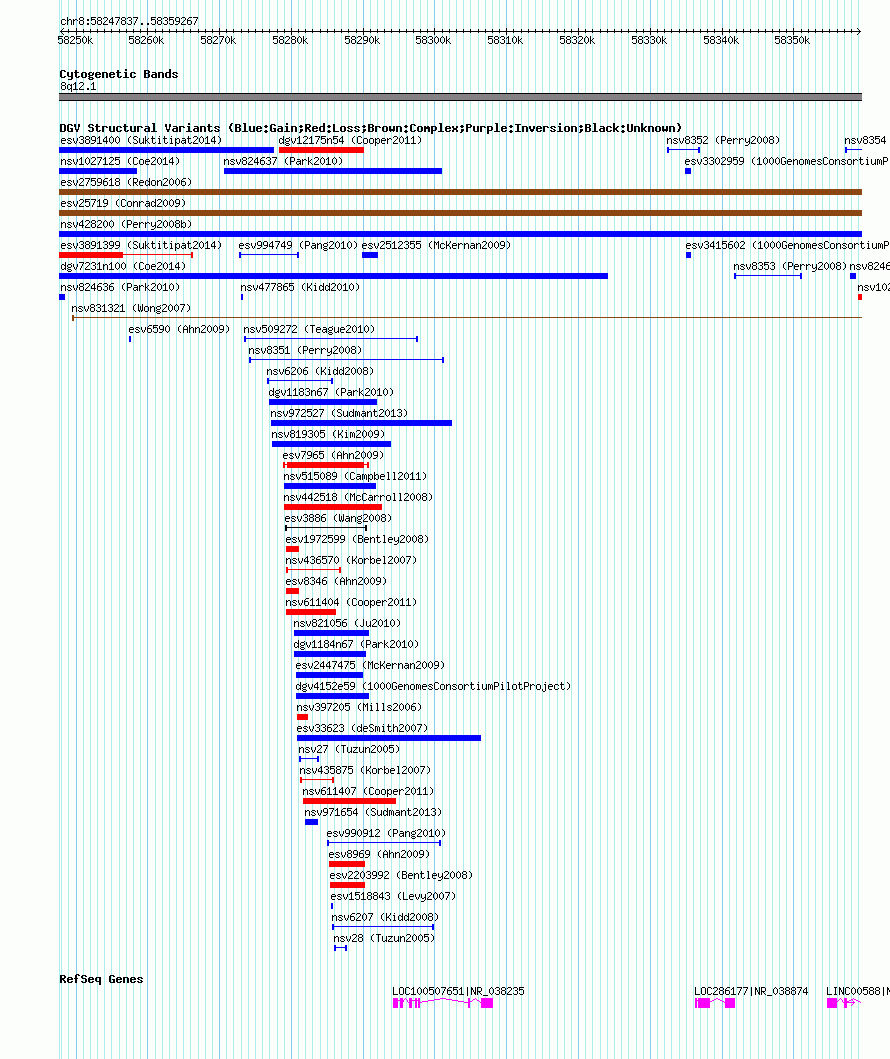Image resolution: width=890 pixels, height=1059 pixels.
Task: Select nsv819305 (Kim2009) variant label
Action: [328, 434]
